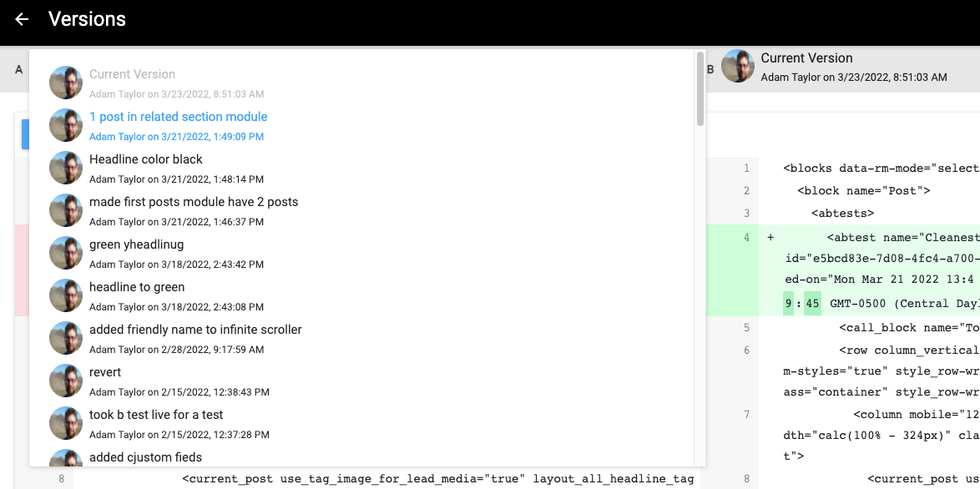Click the version list scrollbar
This screenshot has height=489, width=980.
[699, 90]
